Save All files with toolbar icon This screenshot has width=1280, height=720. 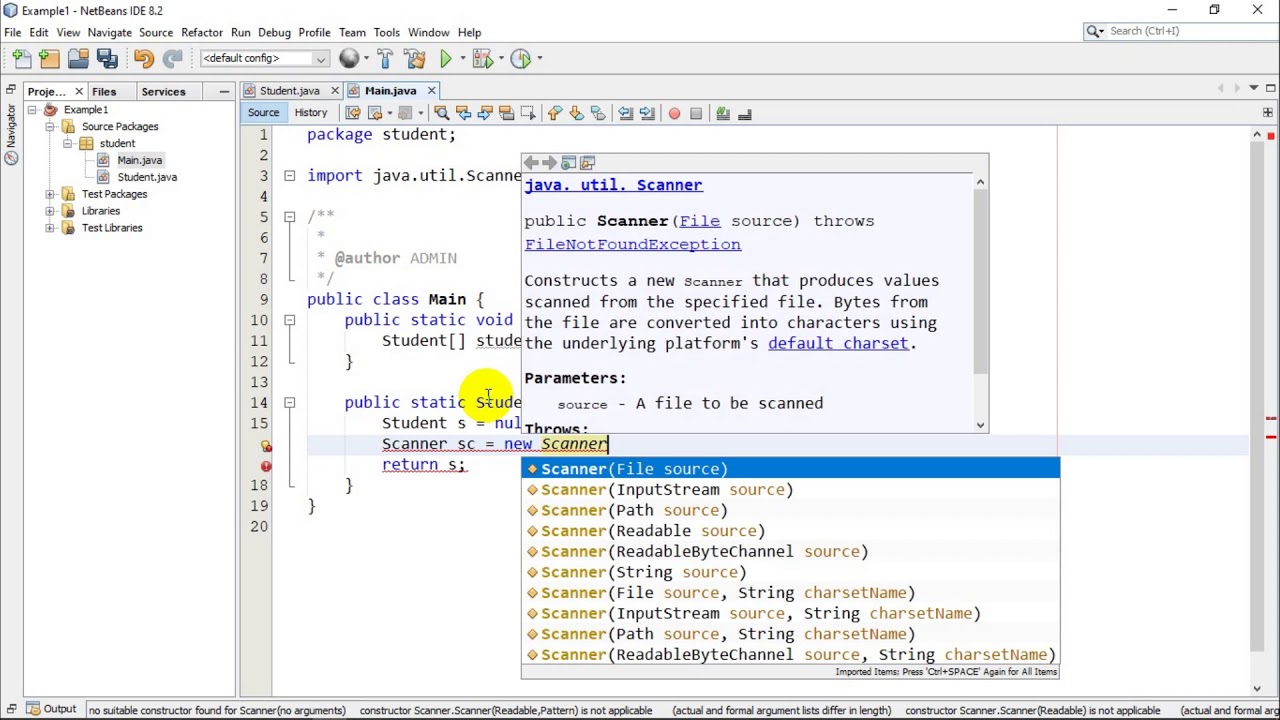coord(107,59)
